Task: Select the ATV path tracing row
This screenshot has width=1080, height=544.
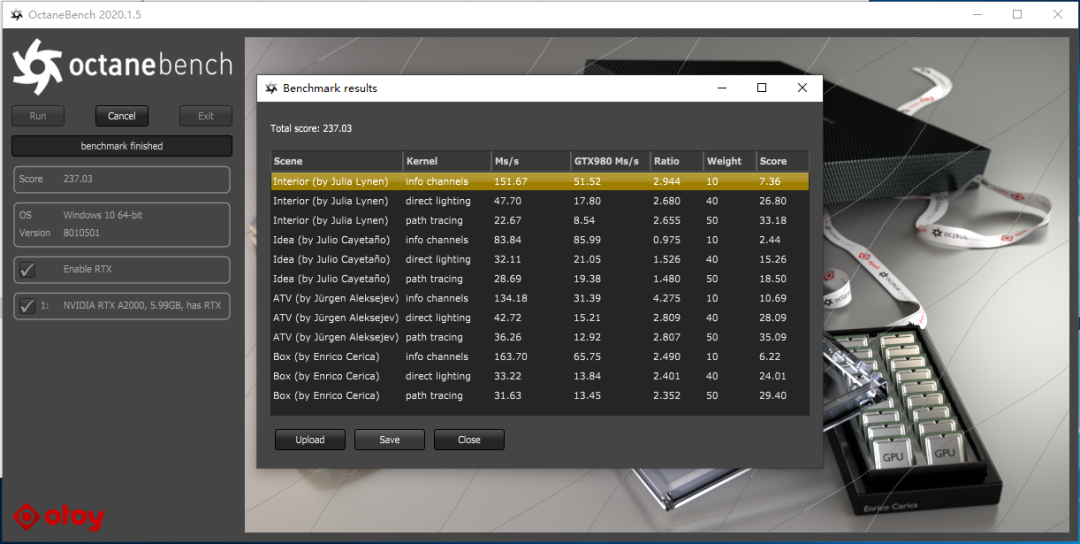Action: tap(539, 337)
